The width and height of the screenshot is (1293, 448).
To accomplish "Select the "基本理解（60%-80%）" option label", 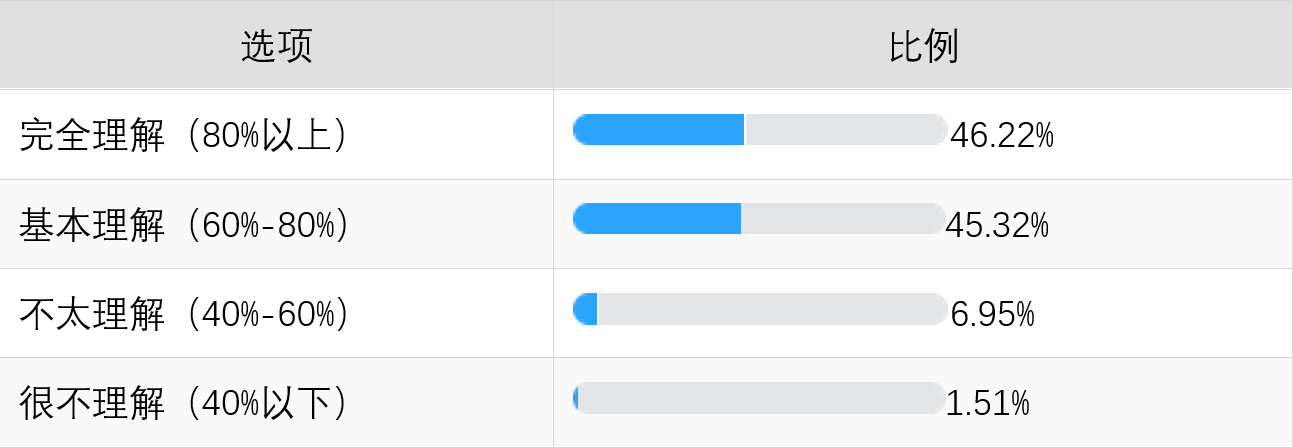I will pyautogui.click(x=185, y=225).
